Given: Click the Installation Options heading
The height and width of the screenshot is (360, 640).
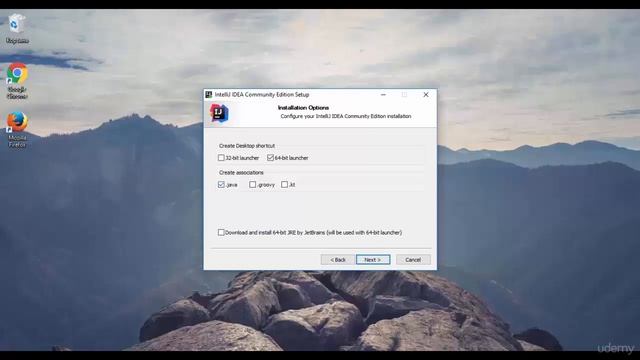Looking at the screenshot, I should pos(303,108).
